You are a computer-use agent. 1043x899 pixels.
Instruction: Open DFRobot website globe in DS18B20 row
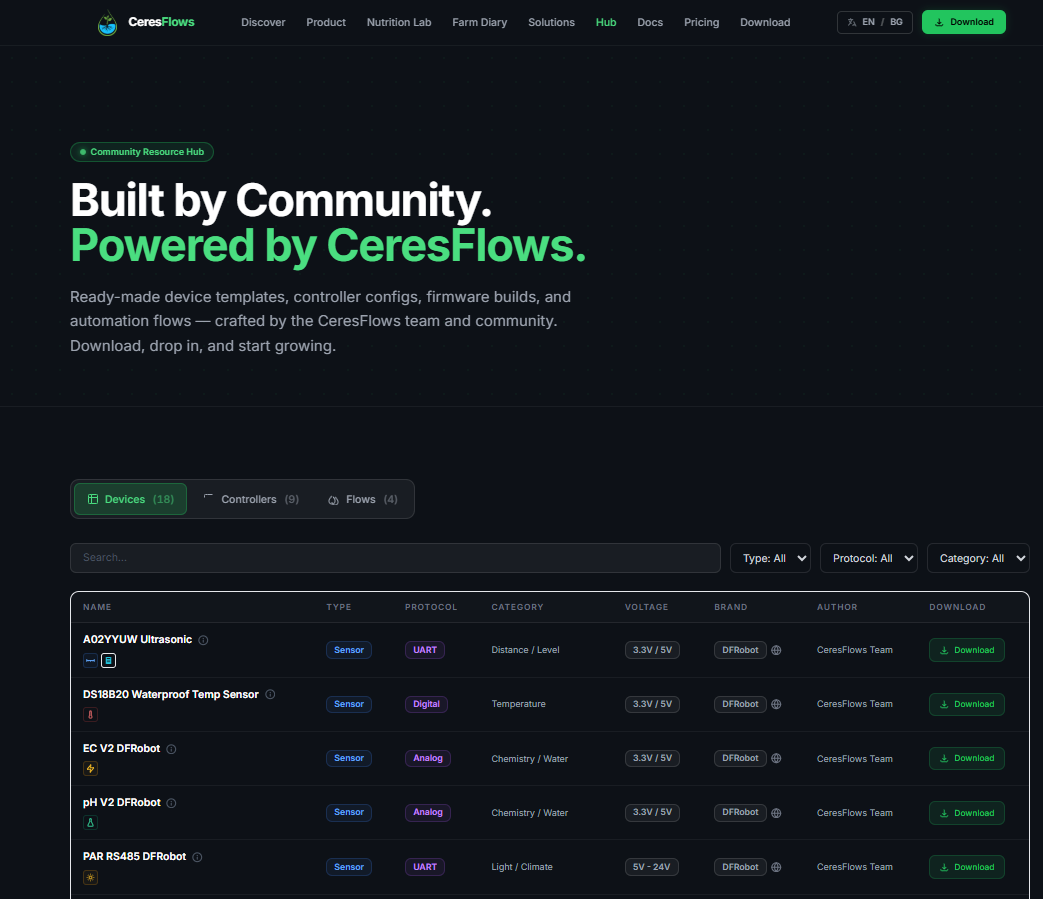pyautogui.click(x=776, y=704)
